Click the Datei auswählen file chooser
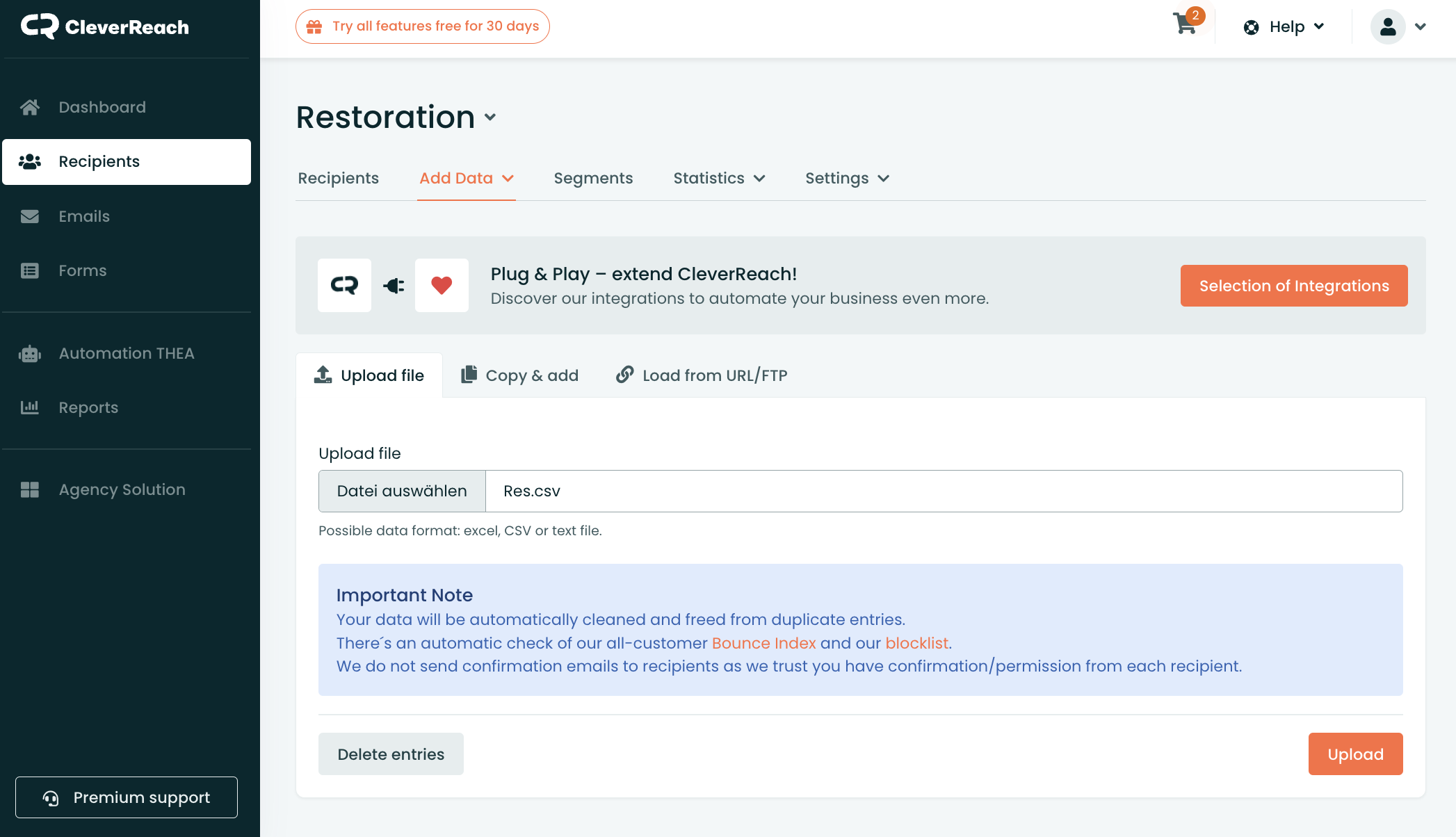Image resolution: width=1456 pixels, height=837 pixels. (402, 491)
